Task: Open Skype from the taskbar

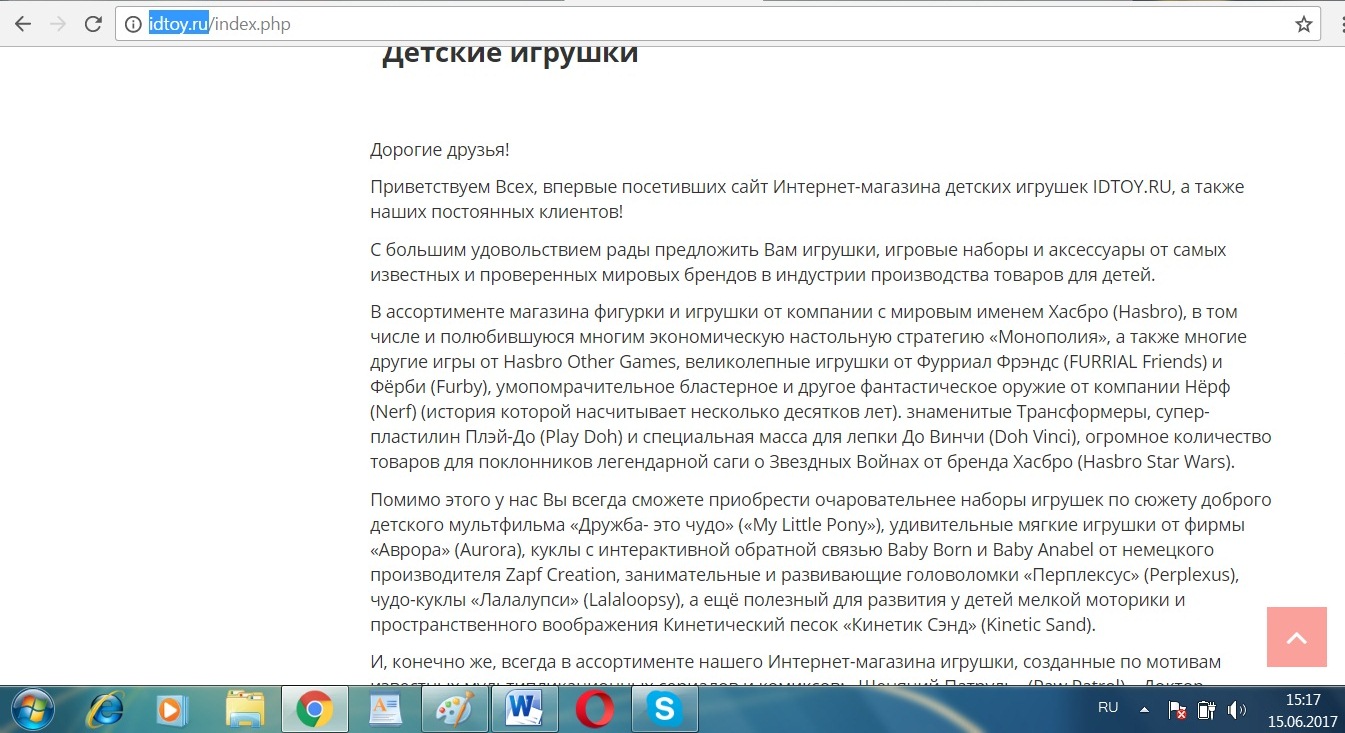Action: pyautogui.click(x=665, y=709)
